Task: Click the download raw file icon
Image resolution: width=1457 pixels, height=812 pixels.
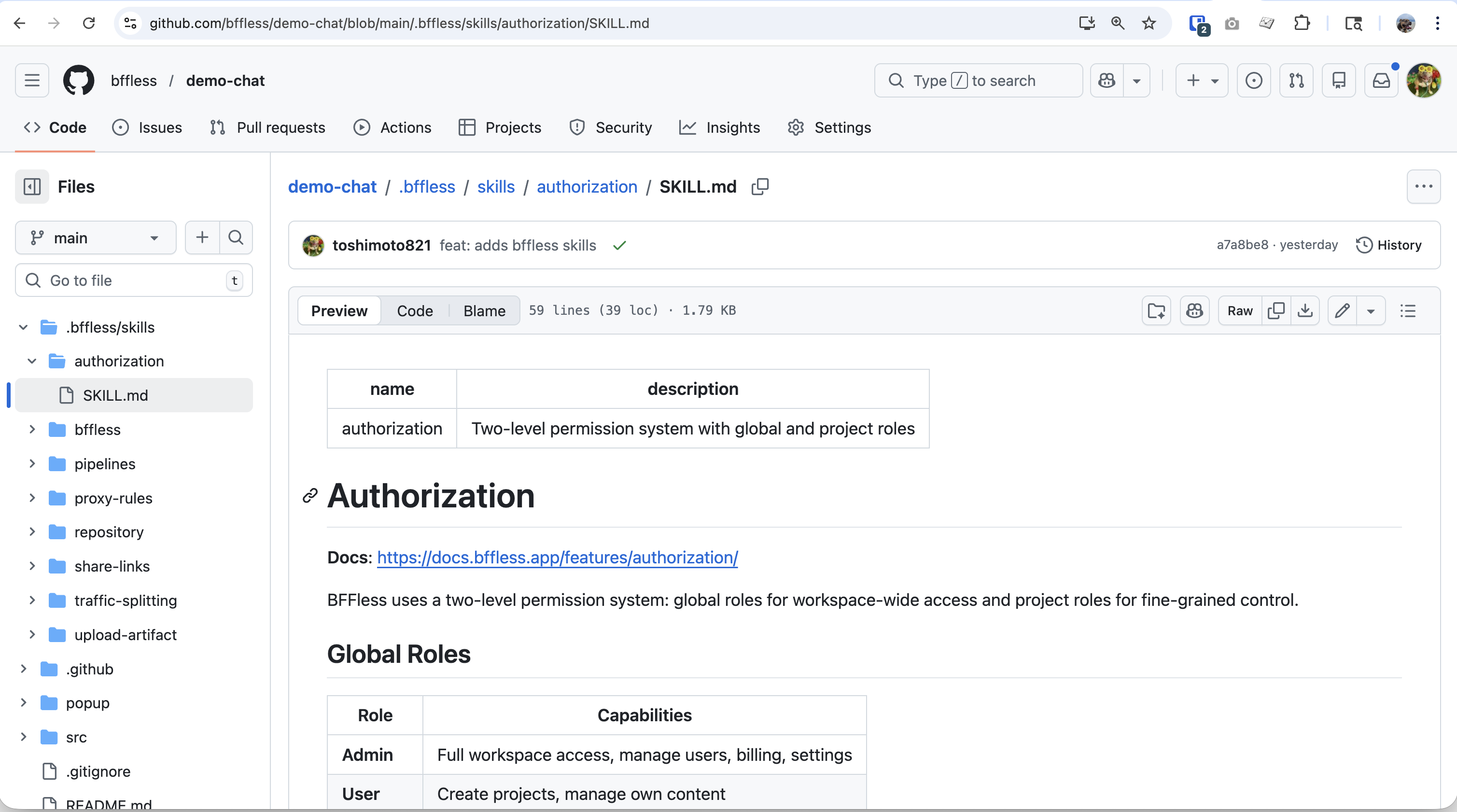Action: 1305,310
